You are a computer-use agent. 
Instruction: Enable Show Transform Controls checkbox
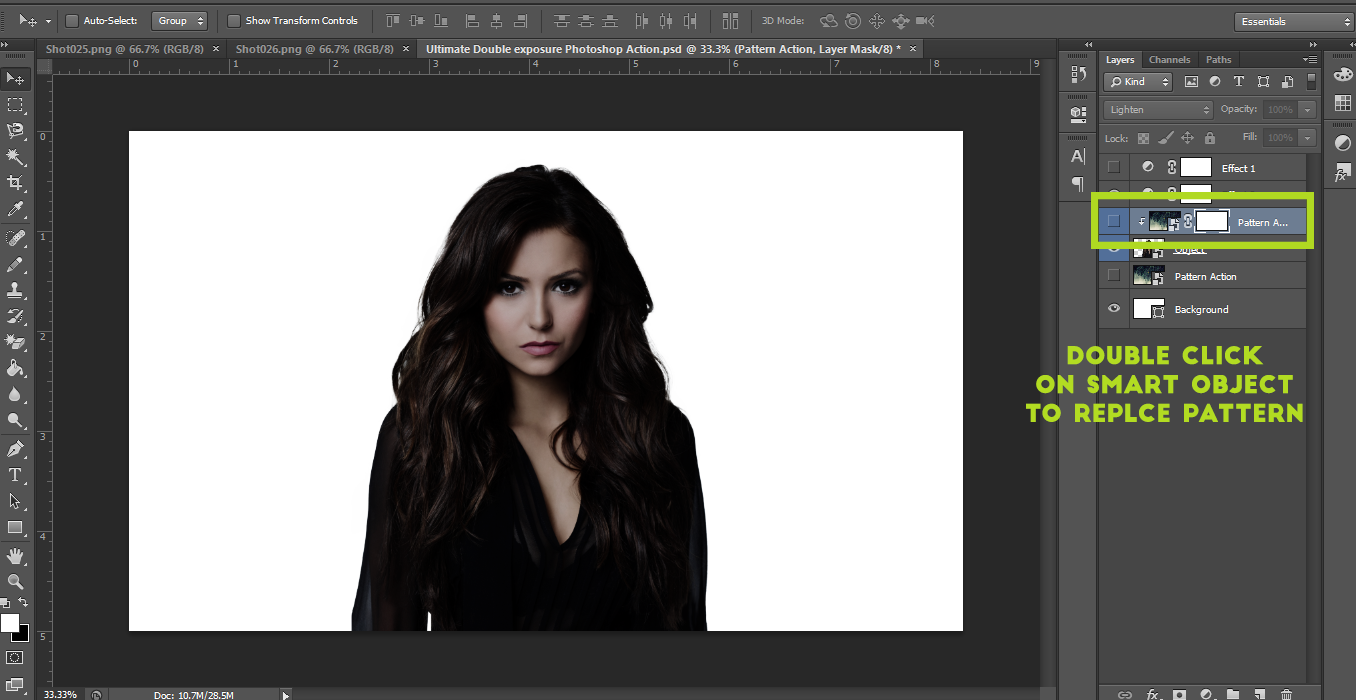(234, 21)
